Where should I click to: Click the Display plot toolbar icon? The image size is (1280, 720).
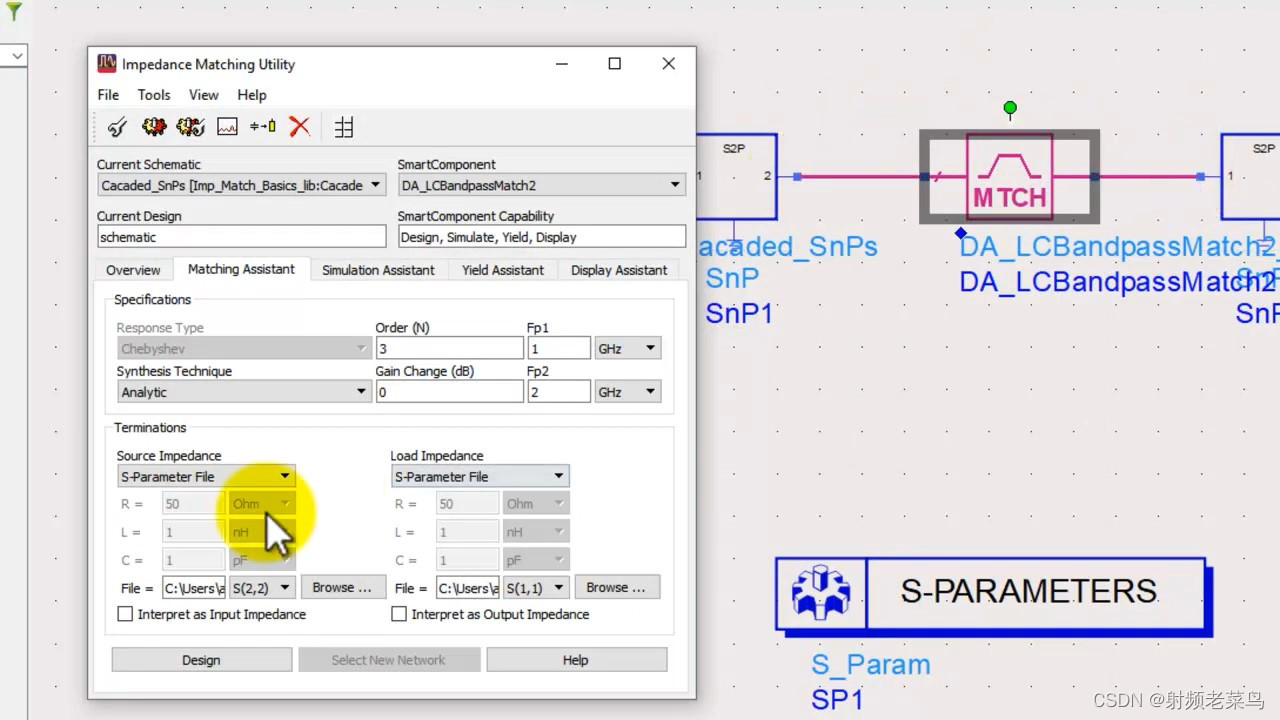(228, 127)
